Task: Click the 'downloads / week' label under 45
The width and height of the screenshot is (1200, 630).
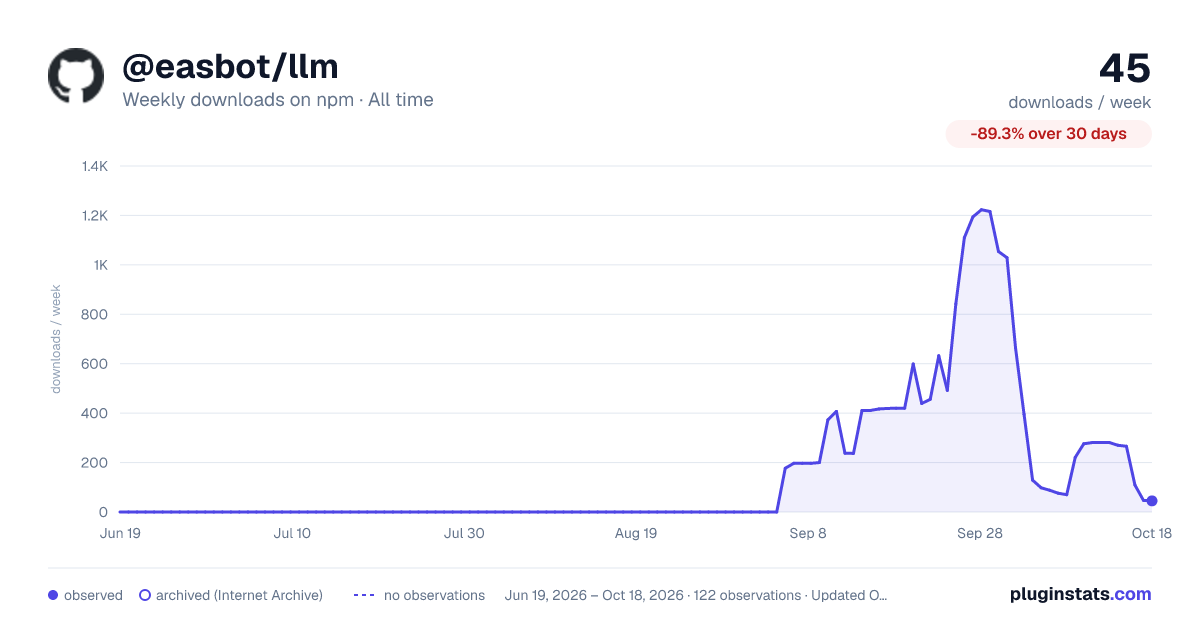Action: [x=1080, y=102]
